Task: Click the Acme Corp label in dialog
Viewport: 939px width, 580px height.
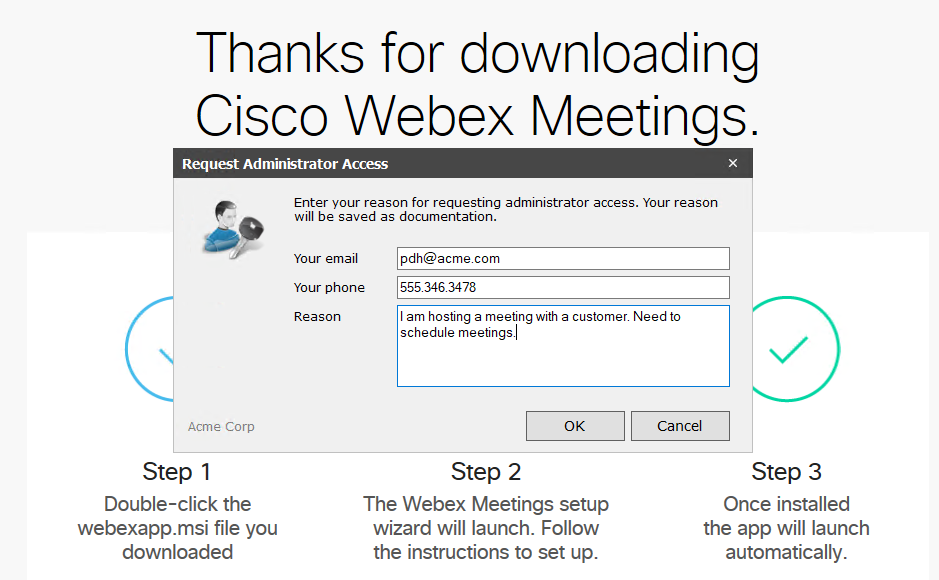Action: click(221, 427)
